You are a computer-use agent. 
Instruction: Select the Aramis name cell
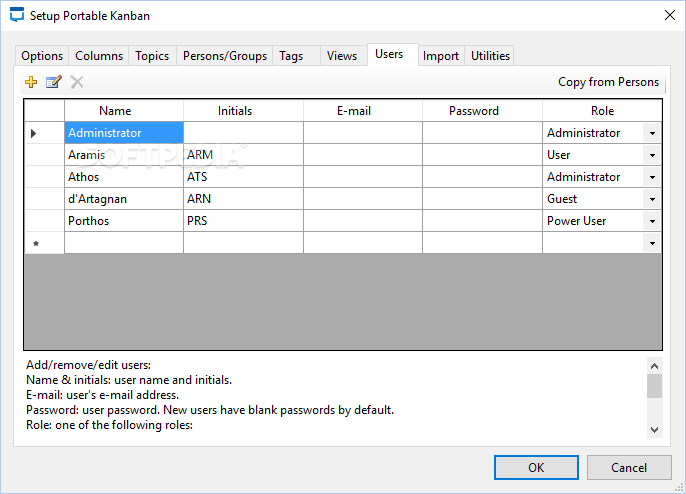(124, 155)
